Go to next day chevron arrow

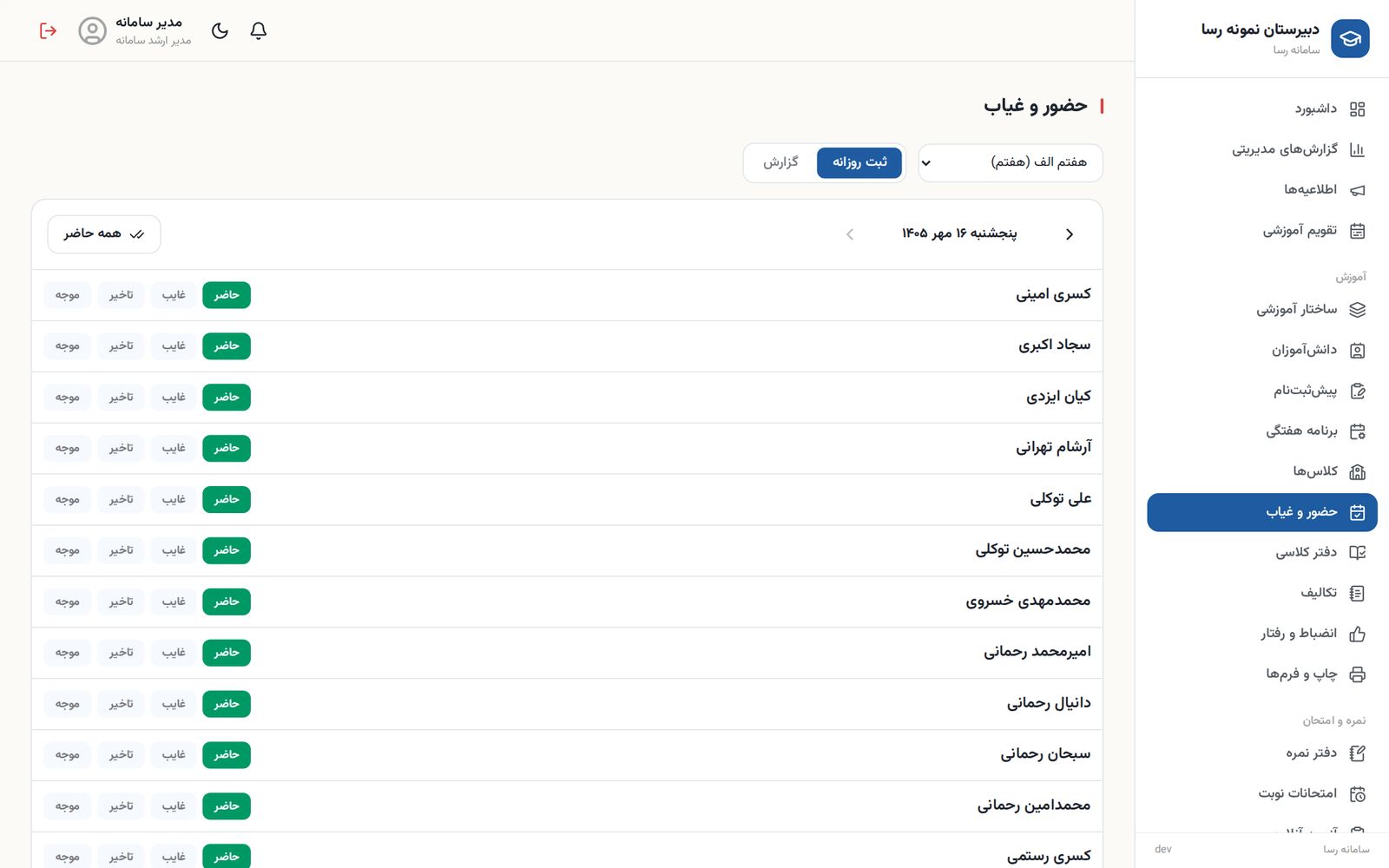850,234
